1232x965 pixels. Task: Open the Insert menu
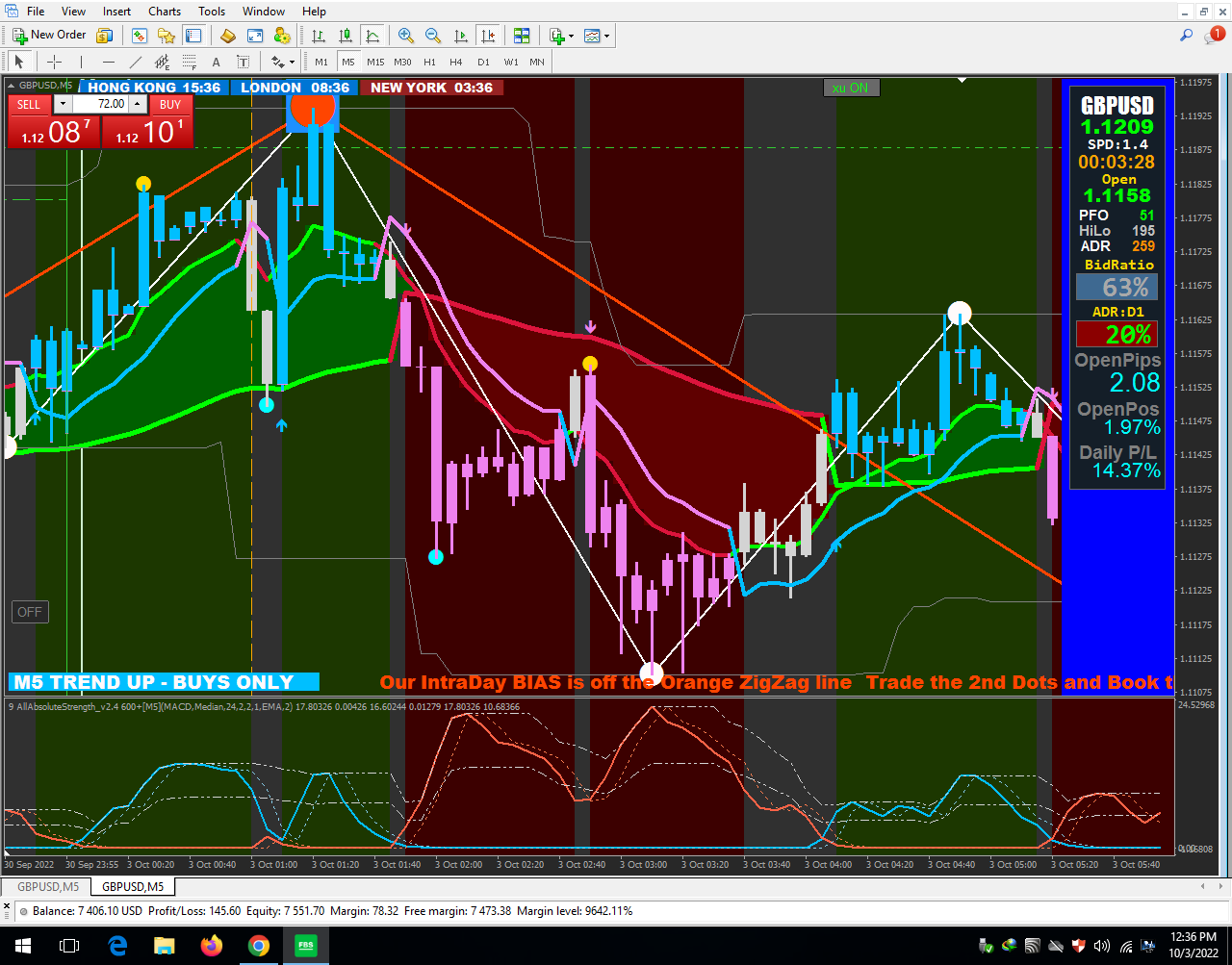[116, 12]
